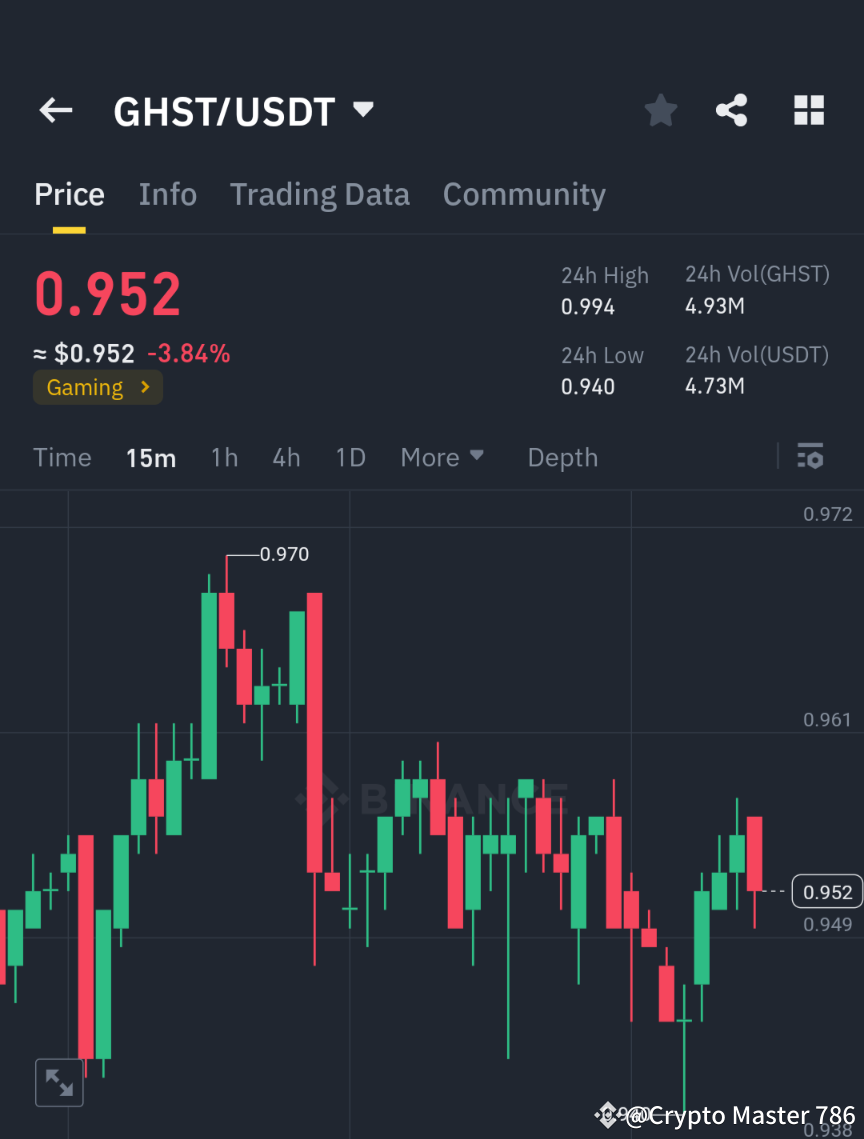
Task: Click the back arrow to exit chart
Action: [55, 110]
